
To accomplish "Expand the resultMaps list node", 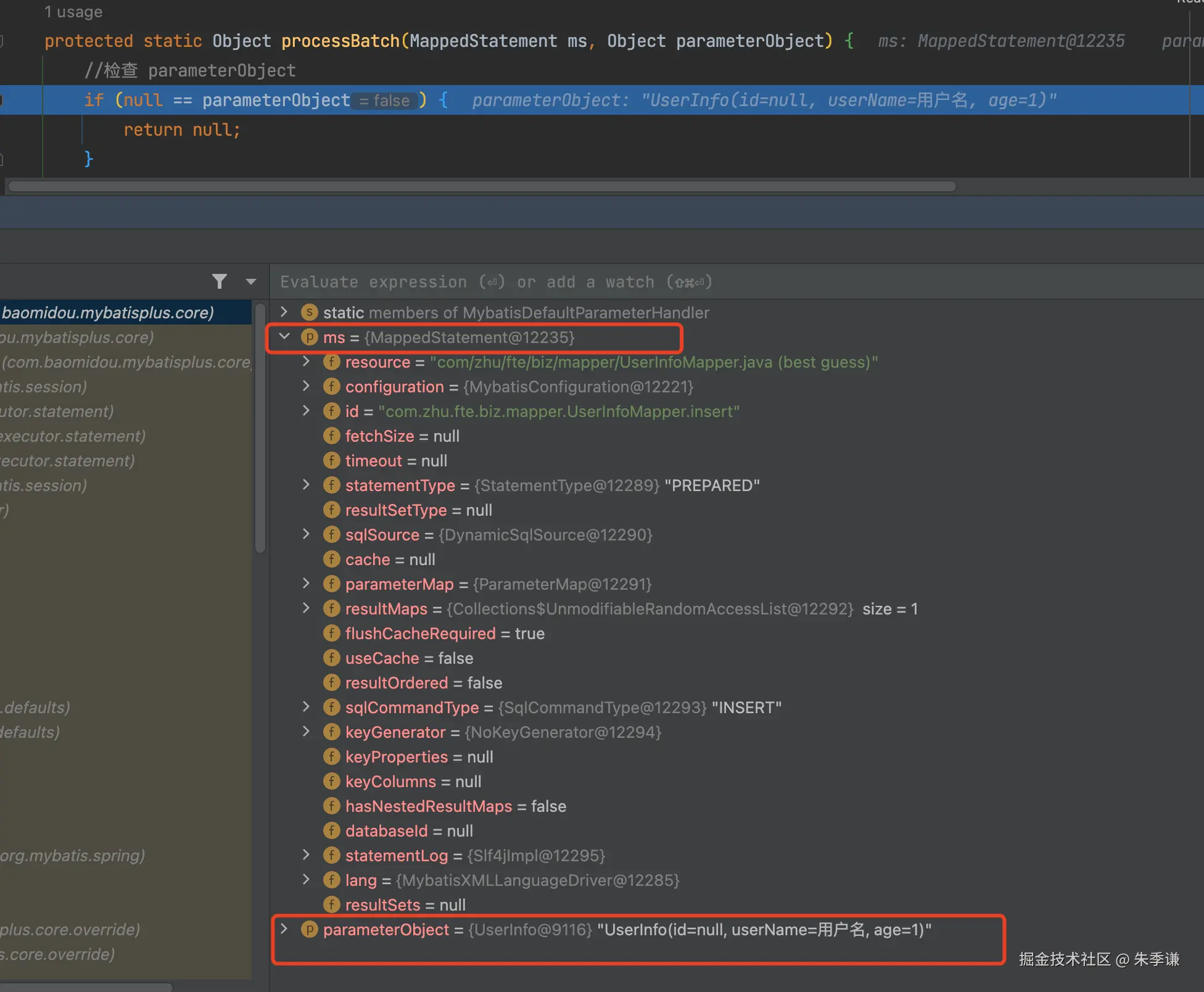I will [x=307, y=608].
